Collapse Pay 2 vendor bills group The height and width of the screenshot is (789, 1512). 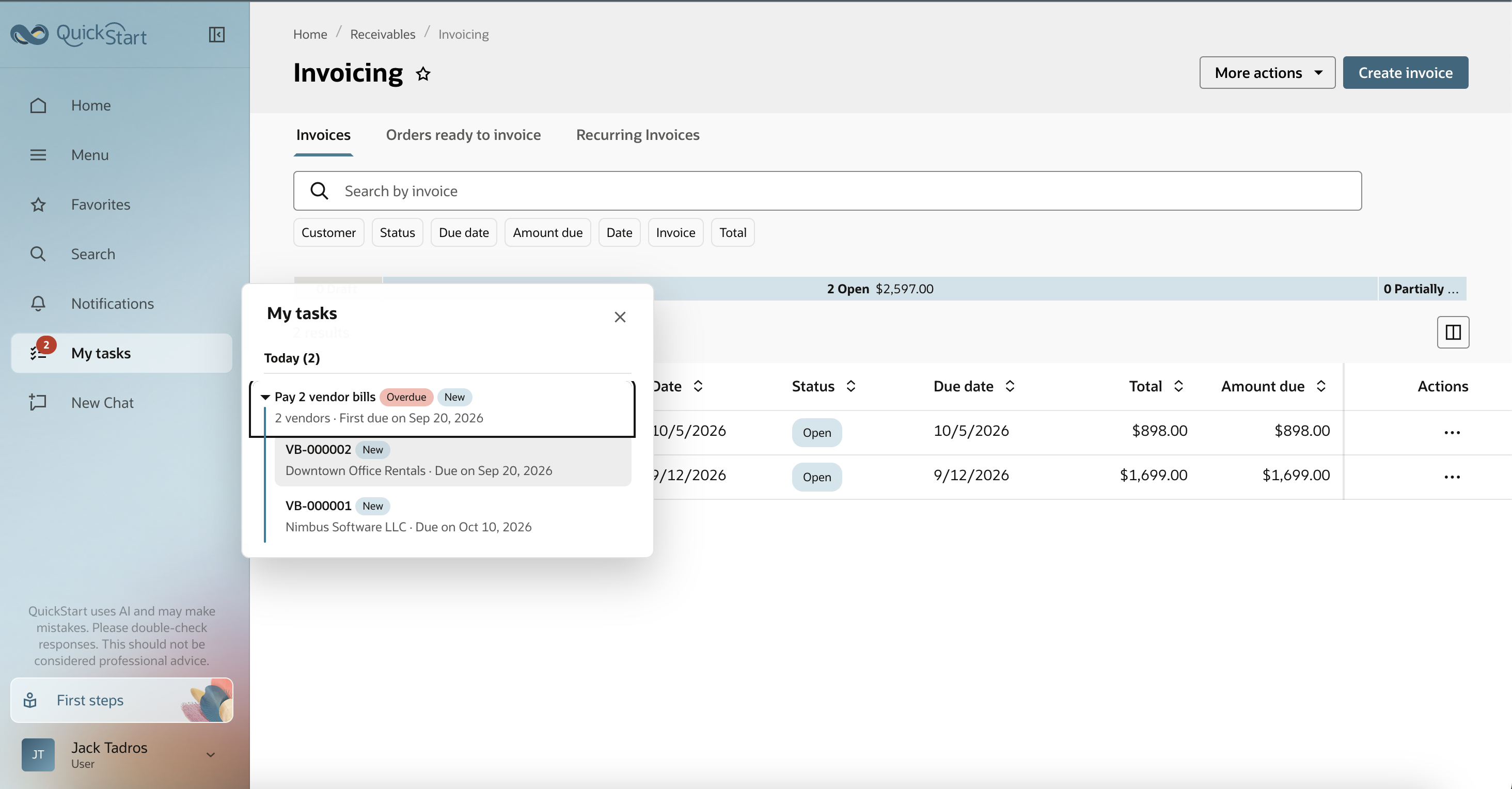pyautogui.click(x=265, y=398)
